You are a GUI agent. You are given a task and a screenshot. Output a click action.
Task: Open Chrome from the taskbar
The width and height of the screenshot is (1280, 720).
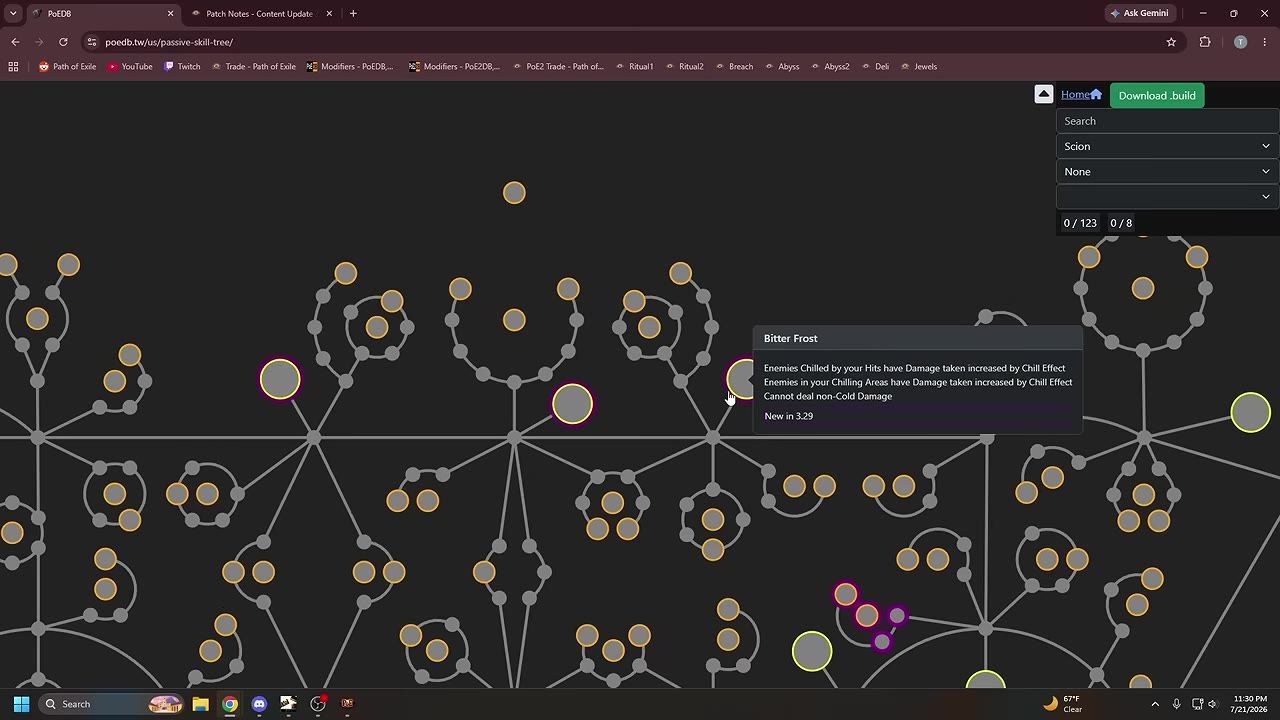230,704
